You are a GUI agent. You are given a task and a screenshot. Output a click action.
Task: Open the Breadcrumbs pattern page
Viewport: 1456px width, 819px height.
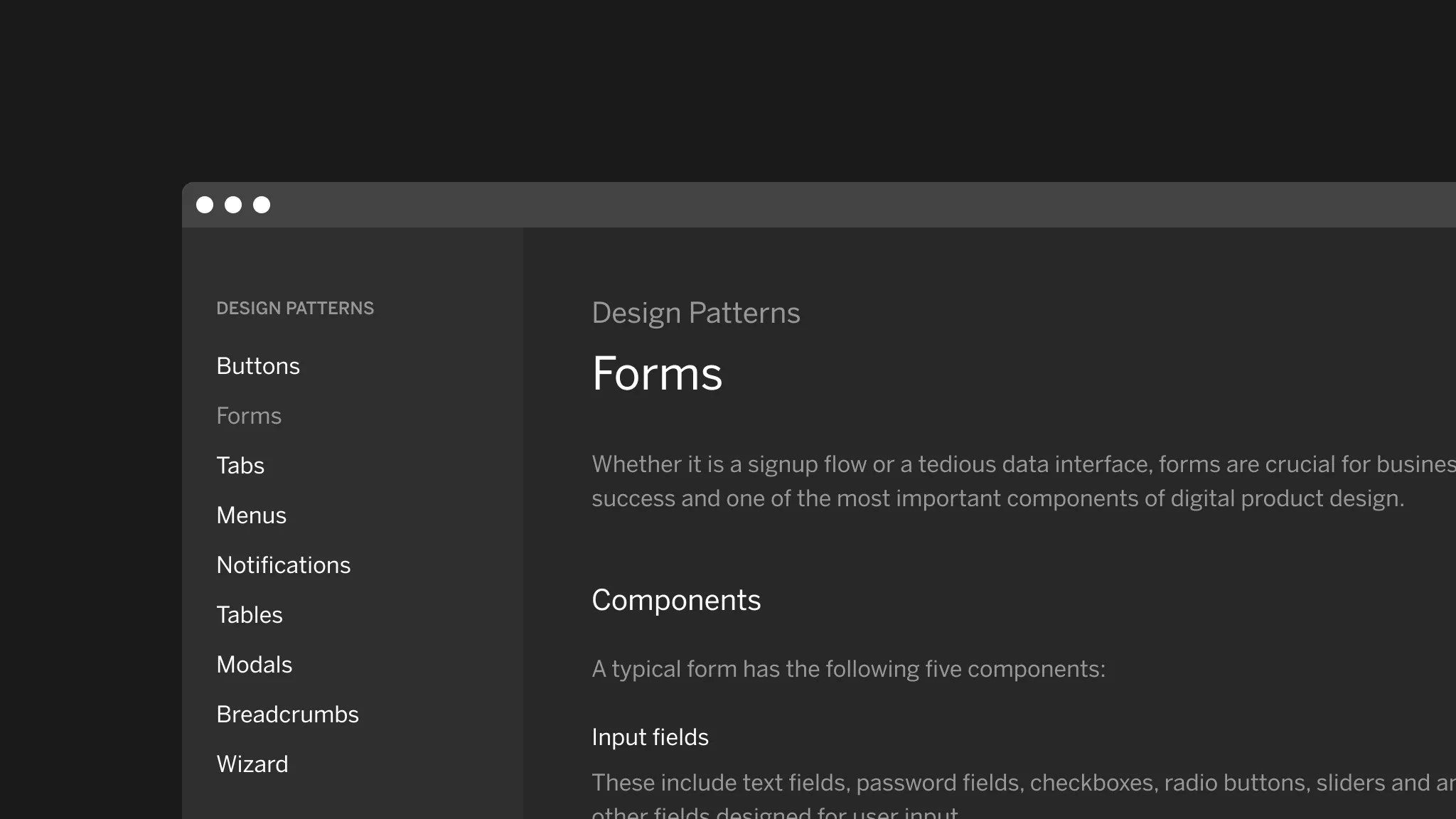287,714
